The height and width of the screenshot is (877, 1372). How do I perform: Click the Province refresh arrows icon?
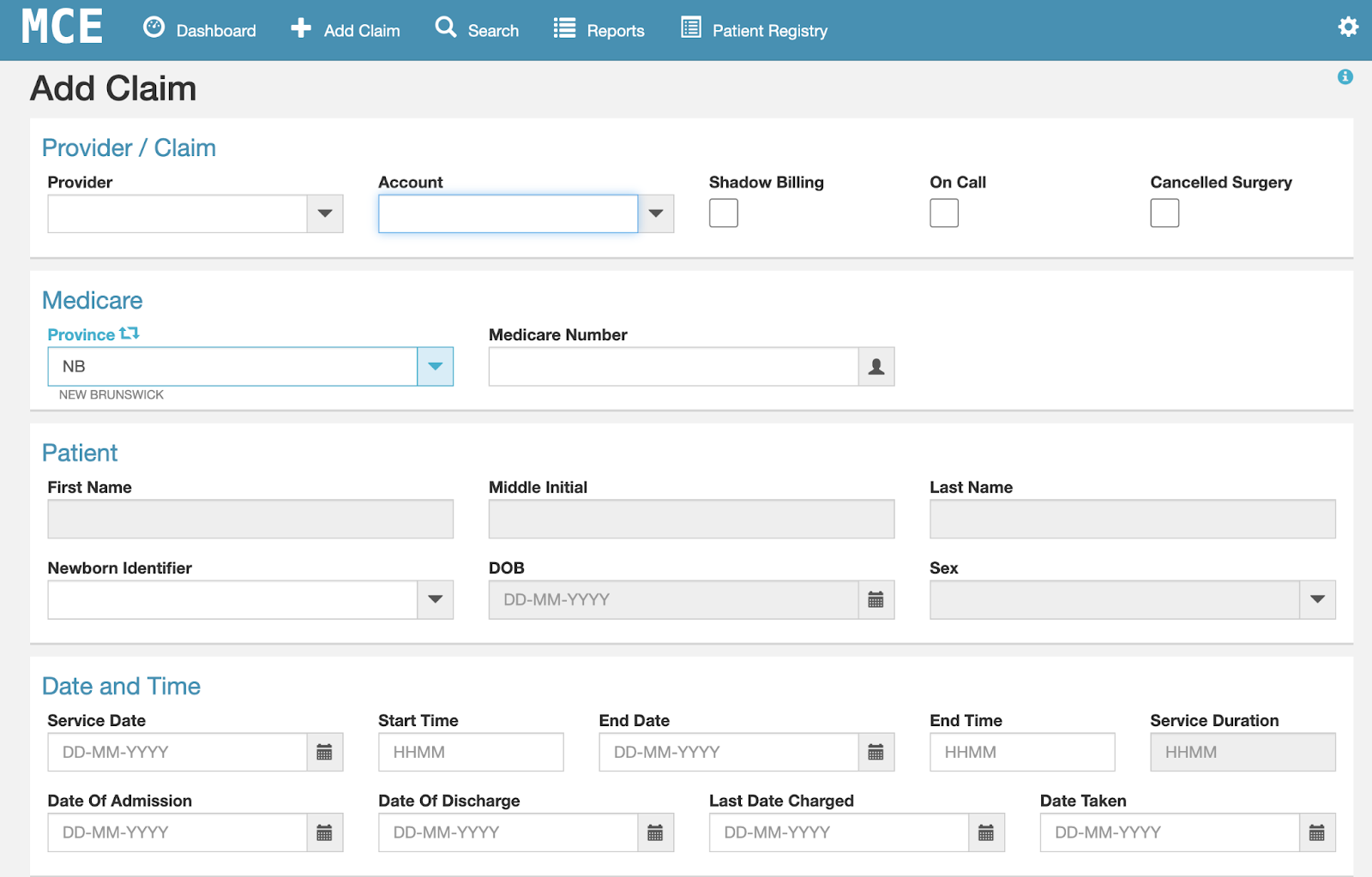coord(129,333)
